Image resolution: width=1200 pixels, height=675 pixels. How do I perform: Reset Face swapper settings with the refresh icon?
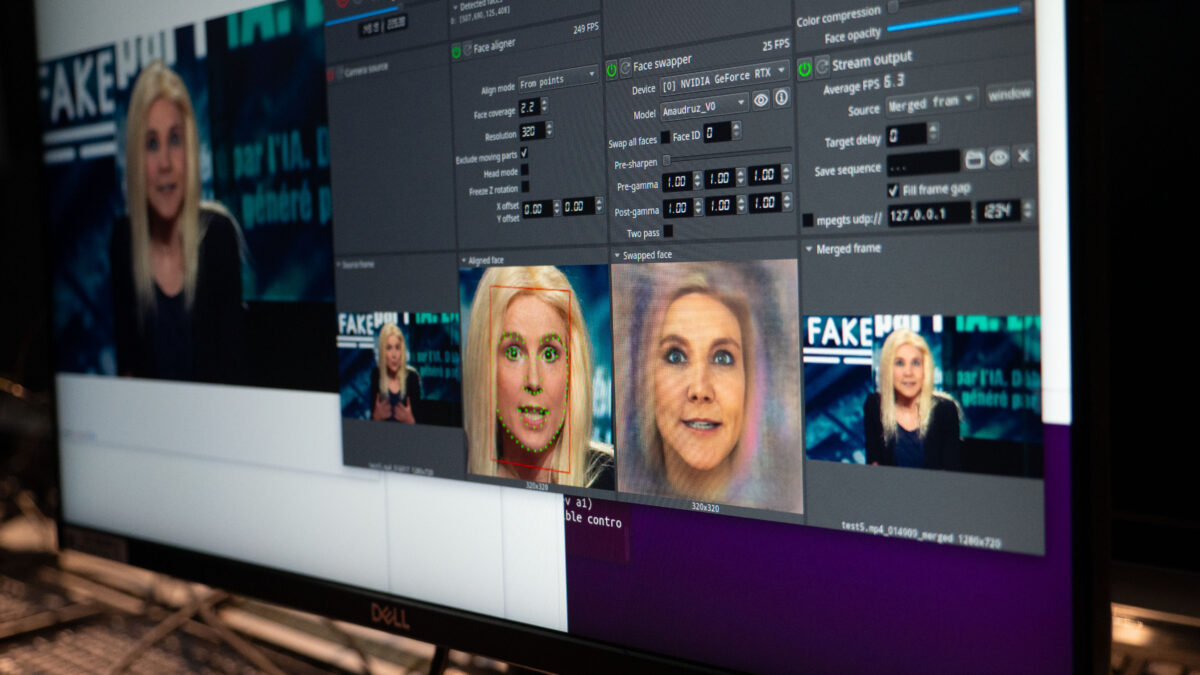tap(625, 68)
